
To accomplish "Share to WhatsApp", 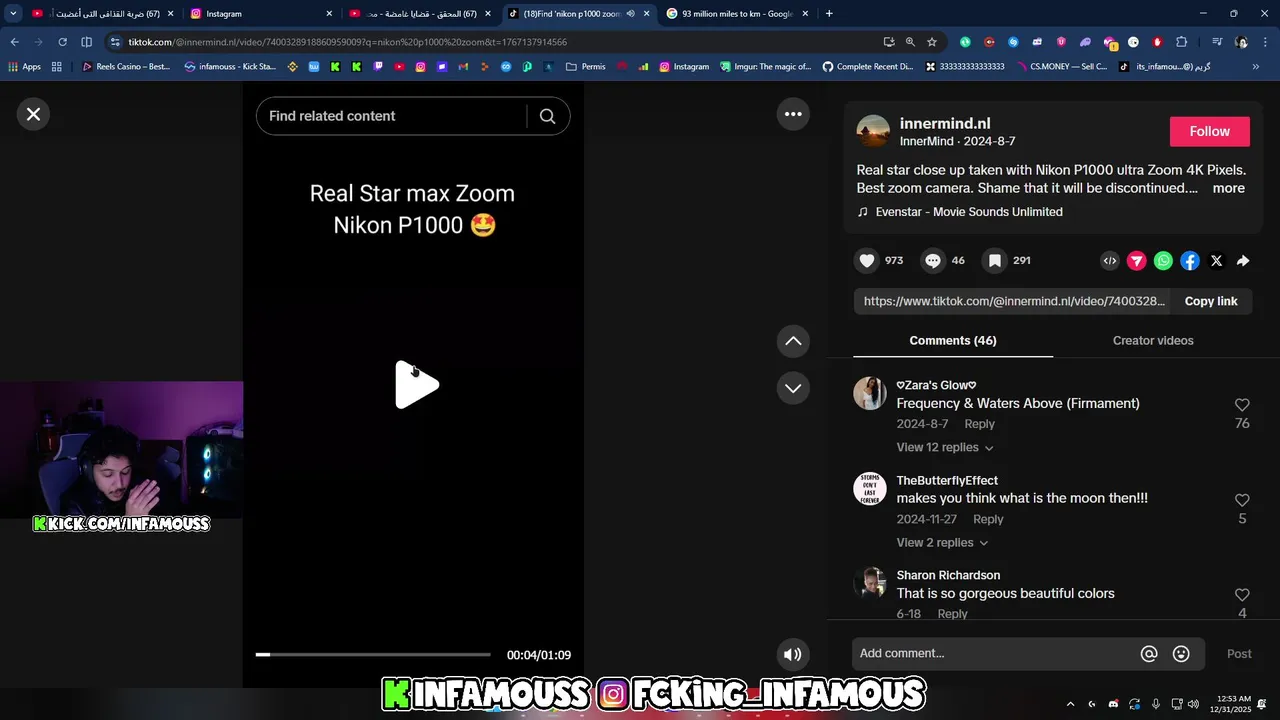I will coord(1163,261).
